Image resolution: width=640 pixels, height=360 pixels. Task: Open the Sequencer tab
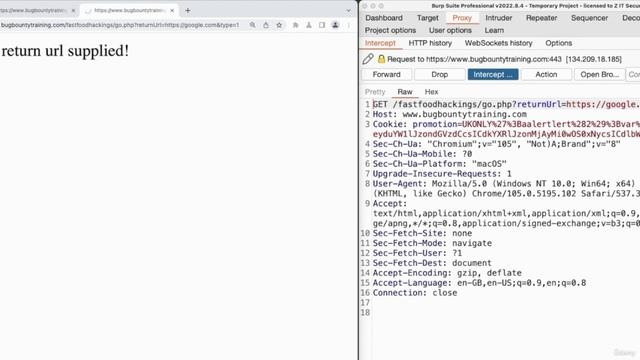point(589,18)
